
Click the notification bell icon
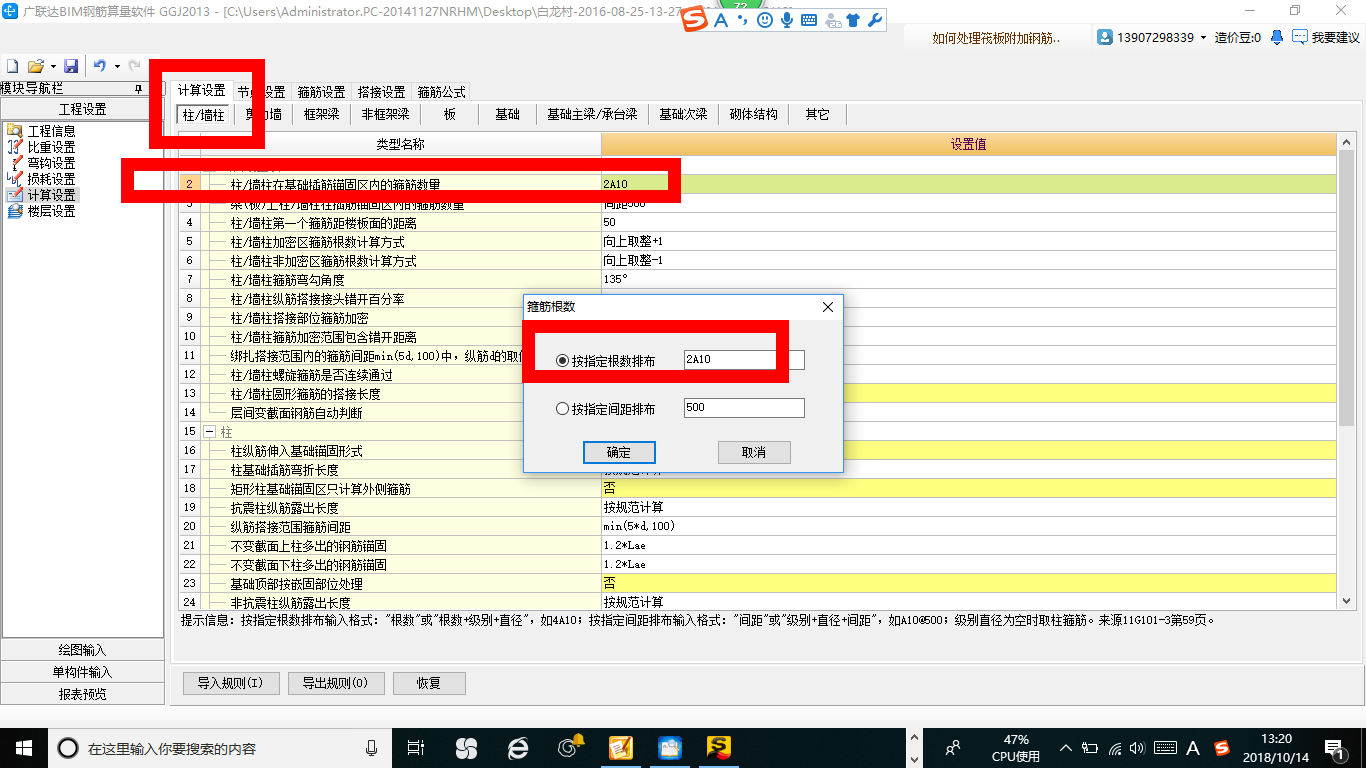coord(1277,37)
